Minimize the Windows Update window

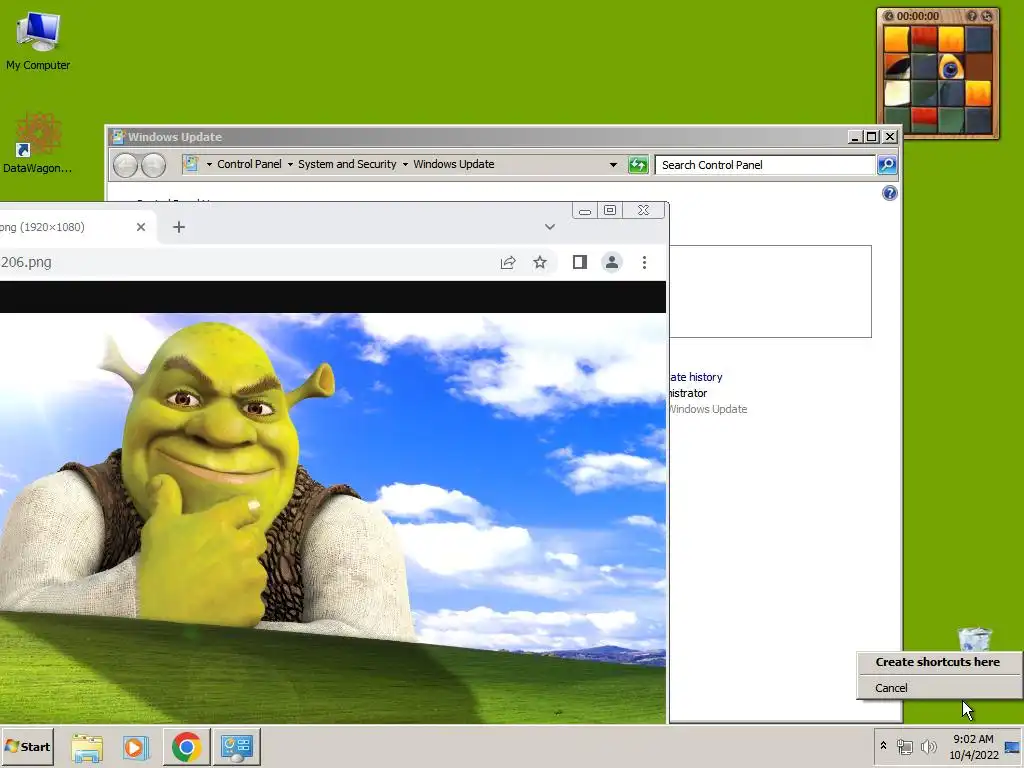coord(855,136)
